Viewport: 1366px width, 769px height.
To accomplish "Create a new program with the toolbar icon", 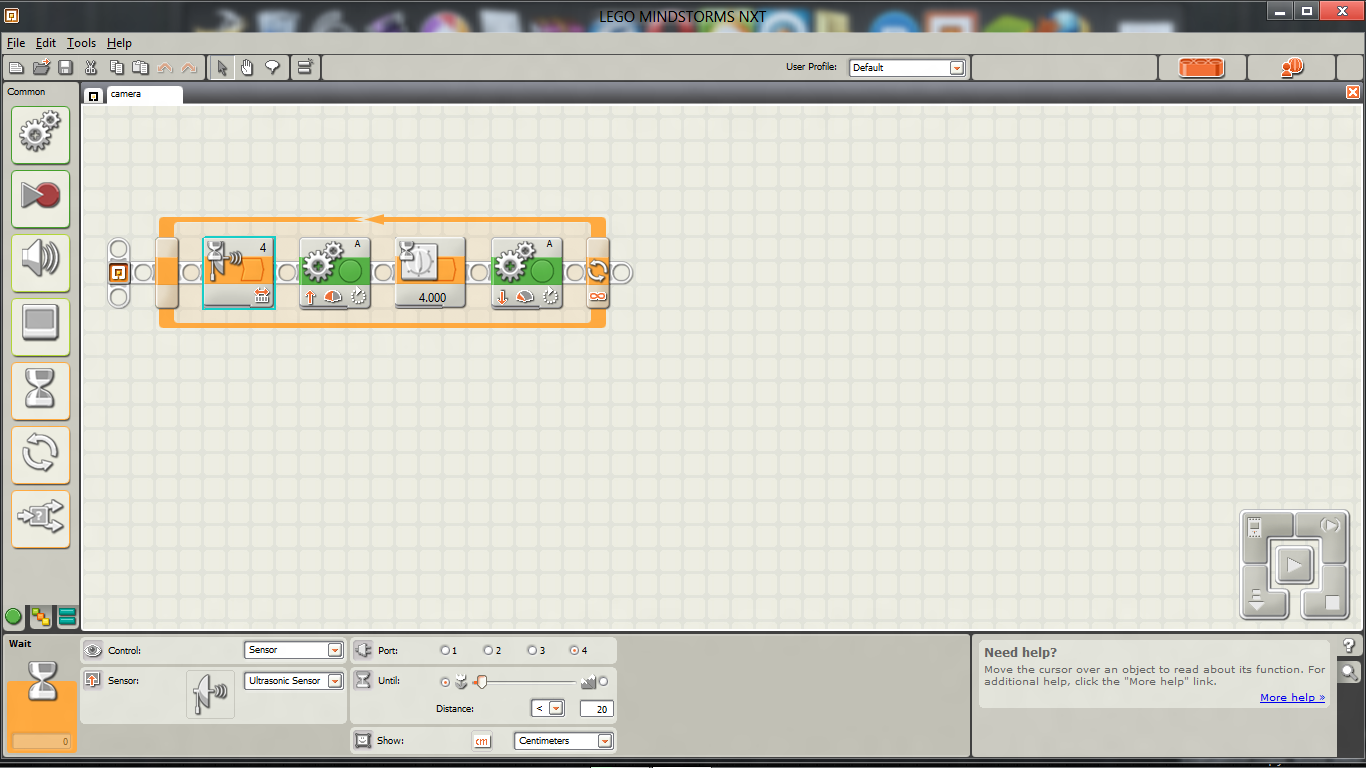I will 16,68.
